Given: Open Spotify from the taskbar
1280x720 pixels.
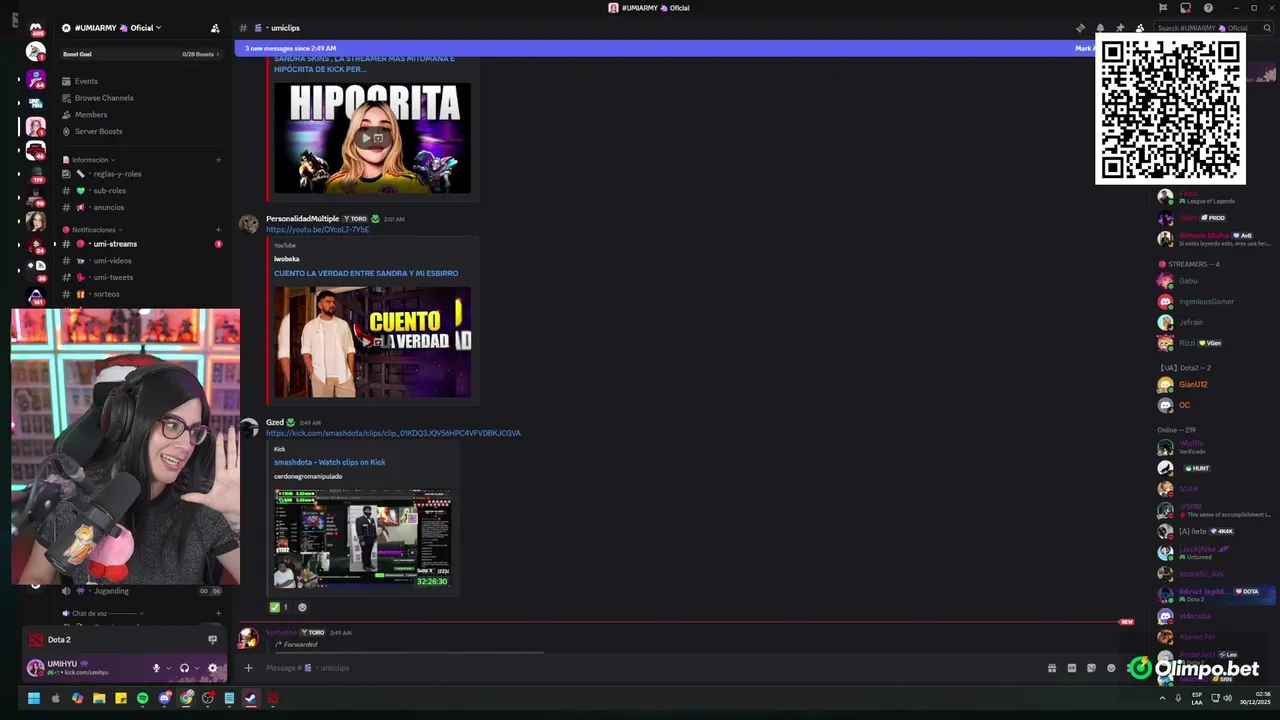Looking at the screenshot, I should pyautogui.click(x=142, y=699).
